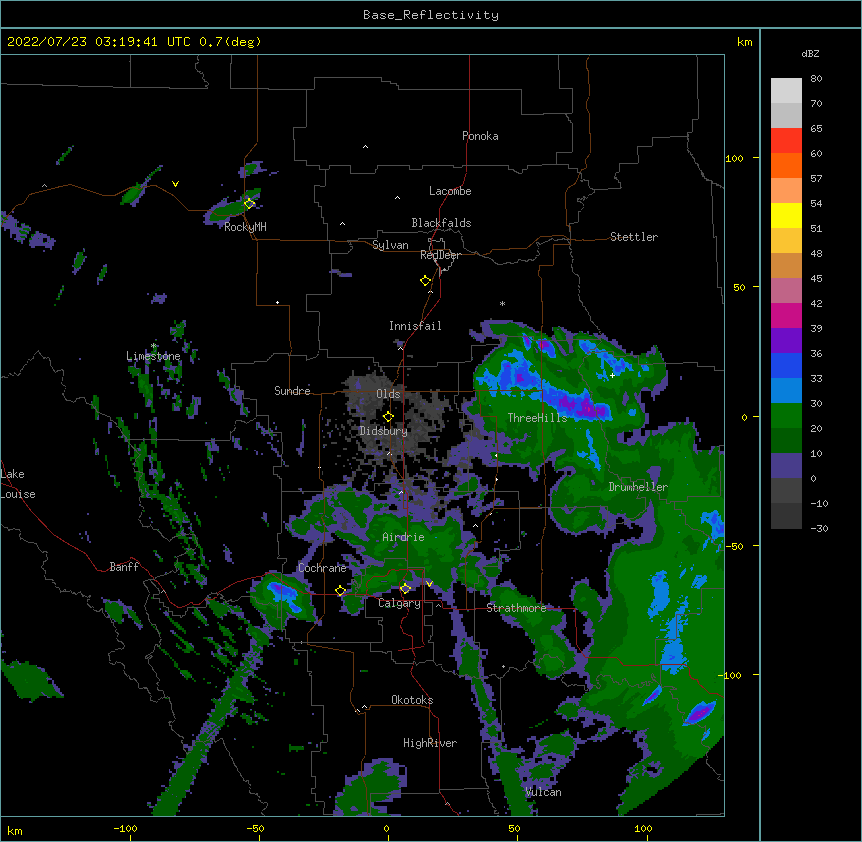Image resolution: width=862 pixels, height=842 pixels.
Task: Click the Banff label
Action: point(124,567)
